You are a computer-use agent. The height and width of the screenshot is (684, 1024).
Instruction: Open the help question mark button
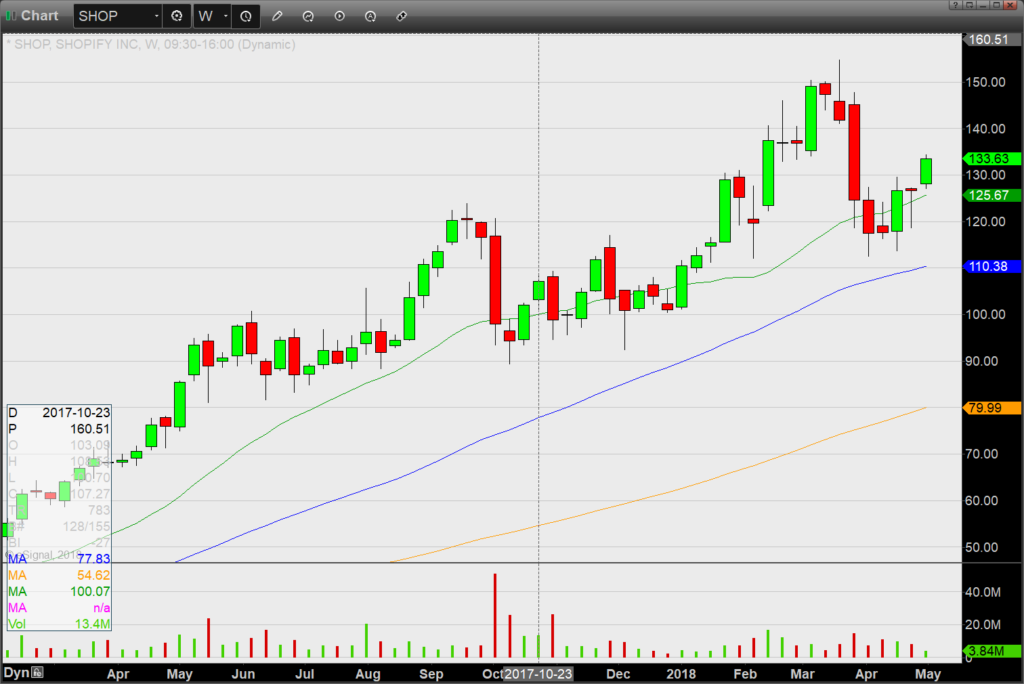point(955,5)
